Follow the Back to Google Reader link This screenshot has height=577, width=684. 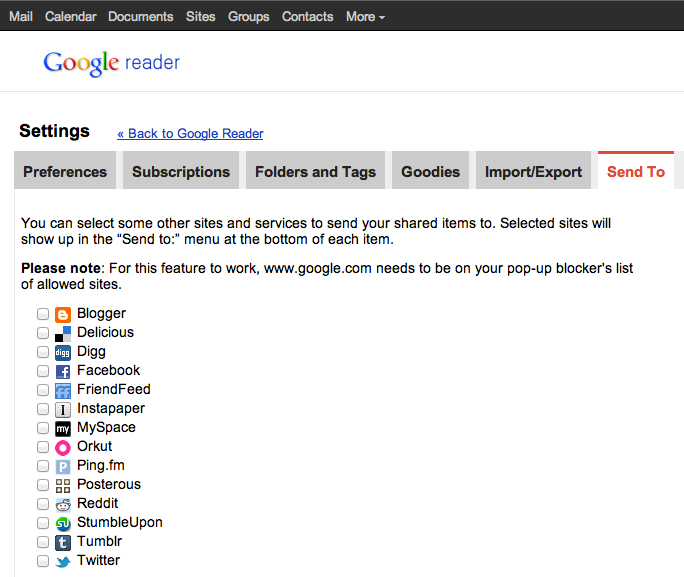[190, 133]
